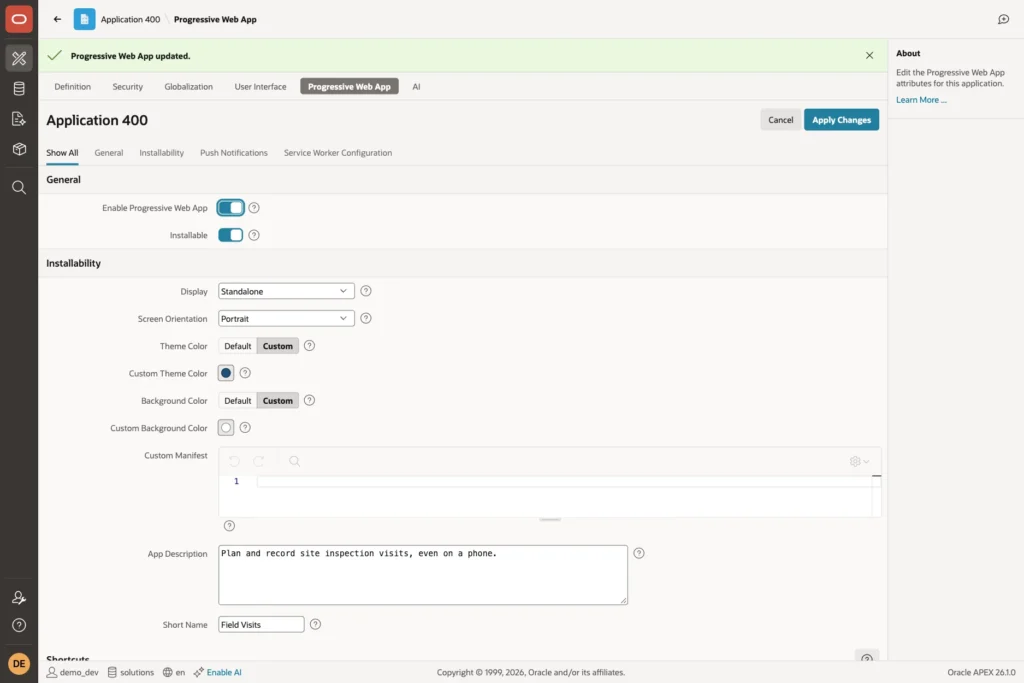1024x683 pixels.
Task: Click the Apply Changes button
Action: [x=841, y=120]
